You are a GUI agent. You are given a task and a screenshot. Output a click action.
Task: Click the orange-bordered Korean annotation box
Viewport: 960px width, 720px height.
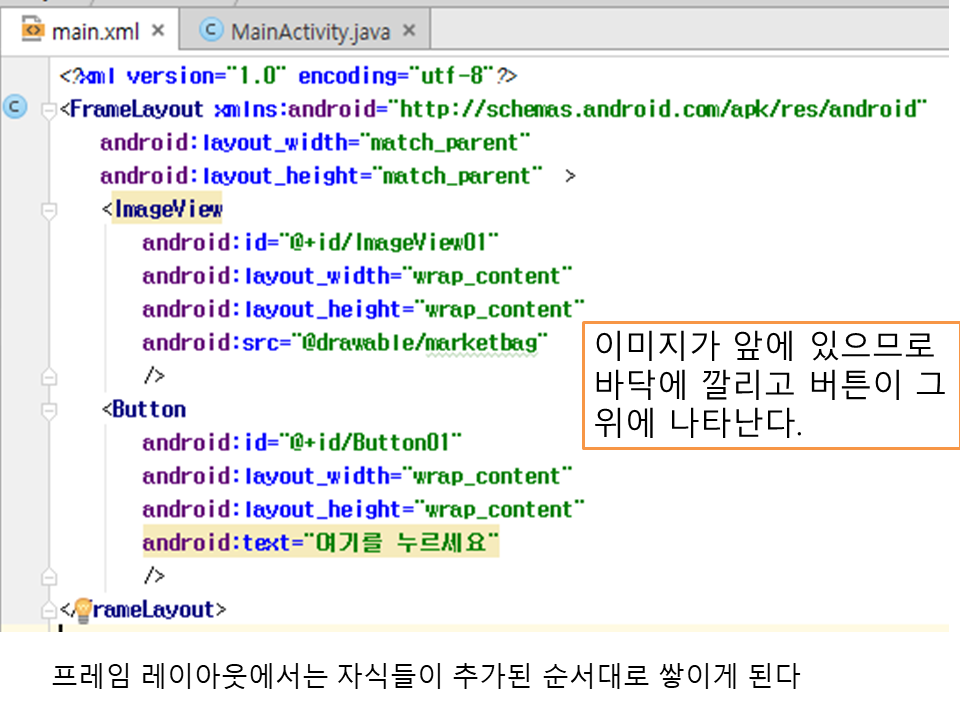click(770, 385)
